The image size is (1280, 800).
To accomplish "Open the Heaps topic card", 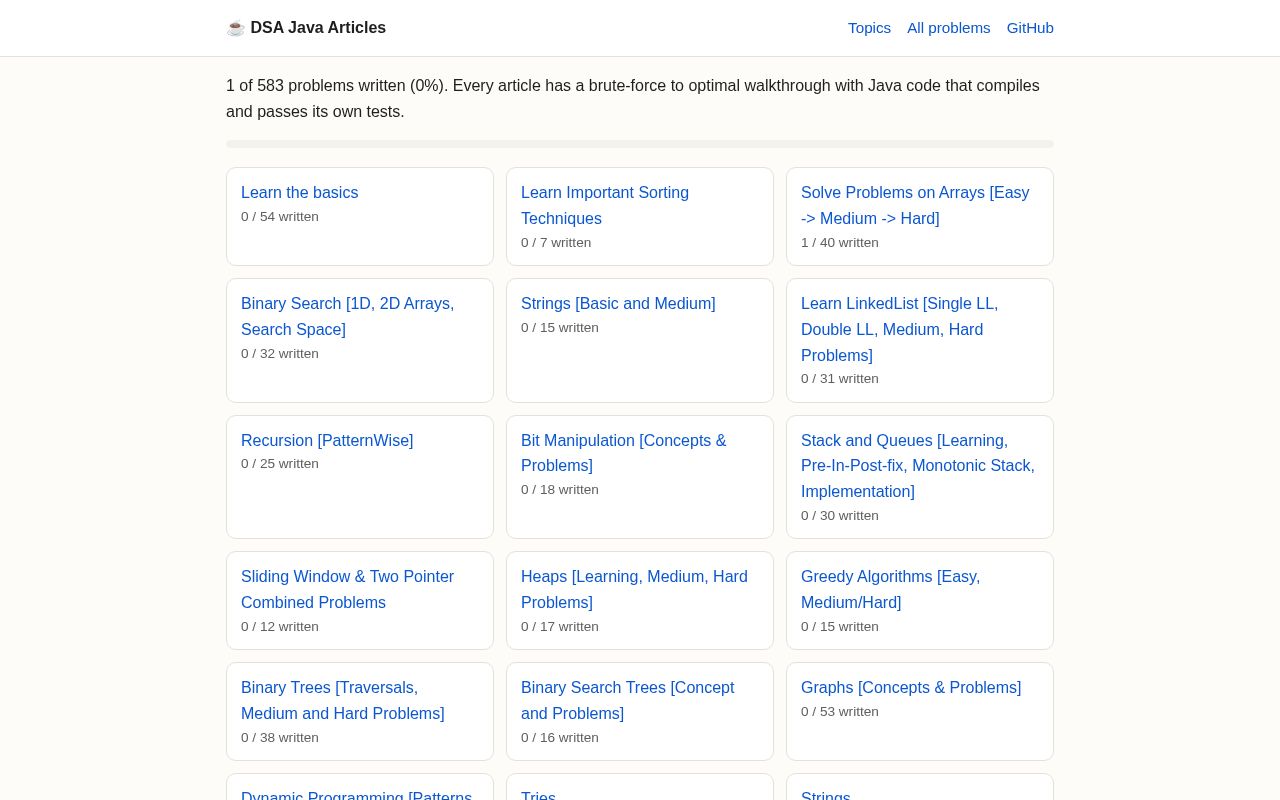I will coord(634,590).
